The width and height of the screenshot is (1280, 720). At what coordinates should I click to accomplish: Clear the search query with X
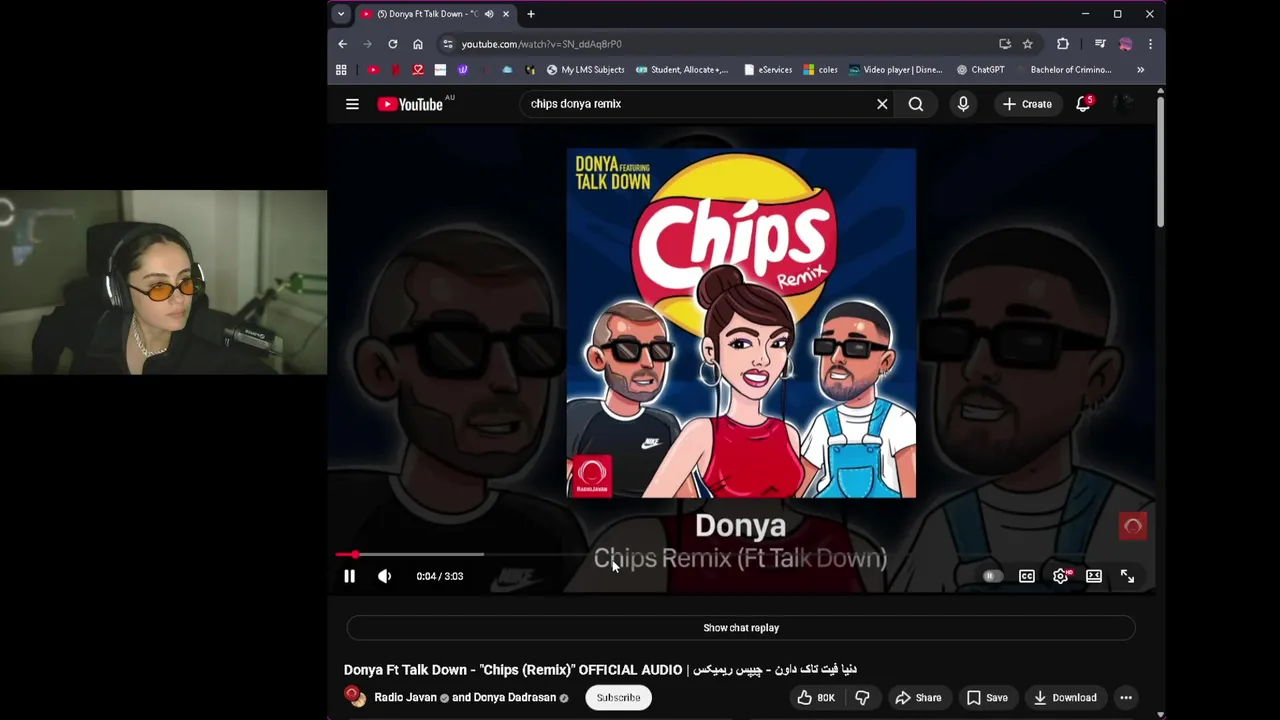point(882,104)
